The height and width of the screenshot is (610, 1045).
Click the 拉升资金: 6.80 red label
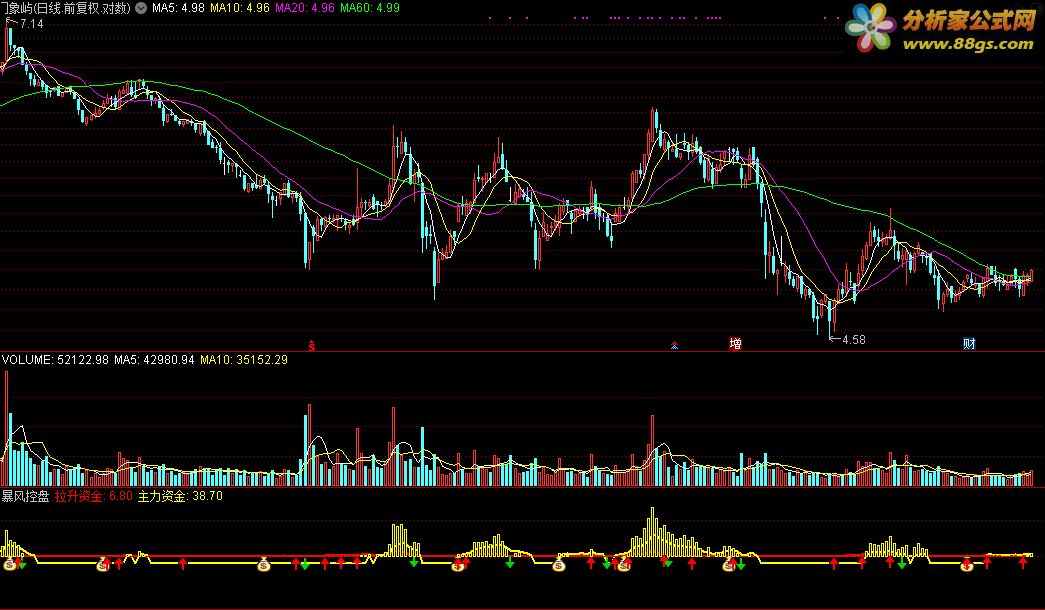[x=94, y=496]
